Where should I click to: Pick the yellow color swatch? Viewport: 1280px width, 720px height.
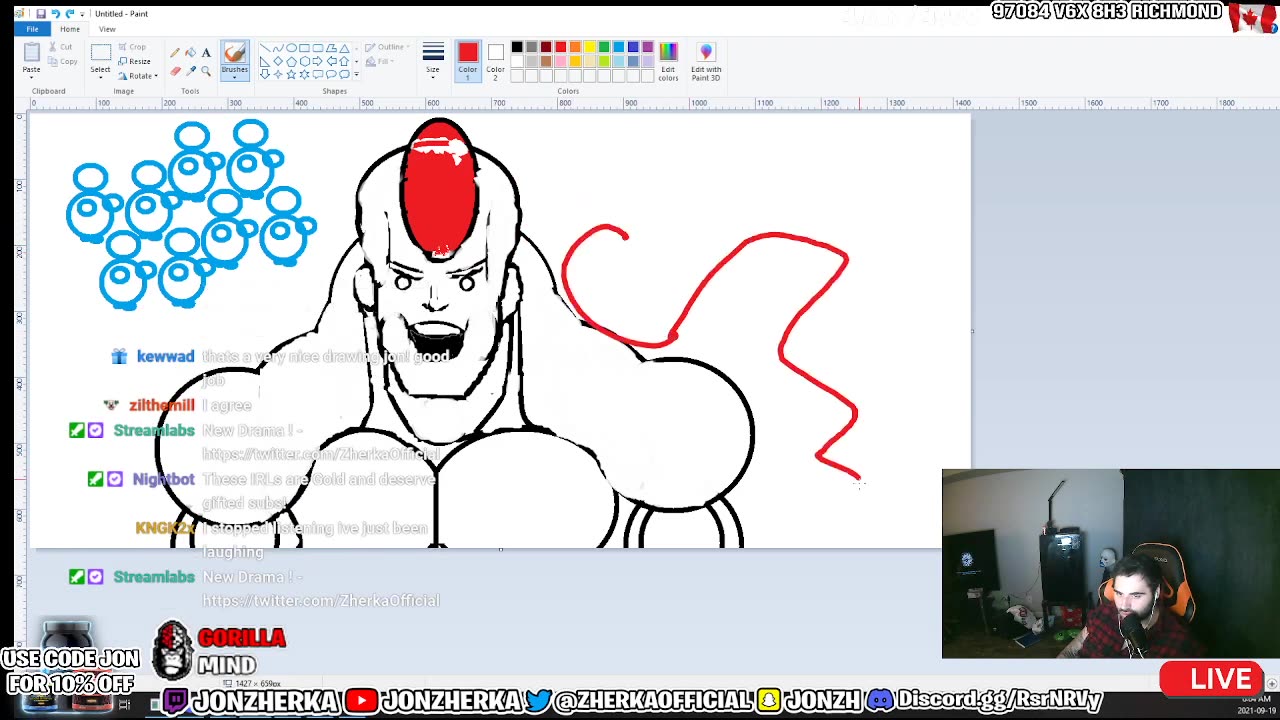point(590,47)
